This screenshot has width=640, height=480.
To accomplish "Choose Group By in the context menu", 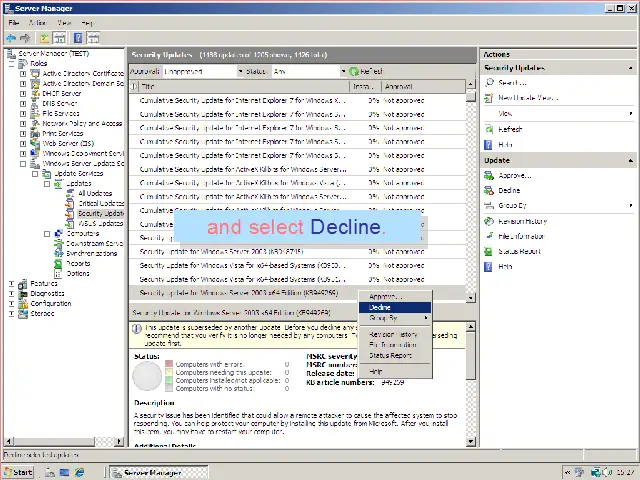I will [395, 318].
